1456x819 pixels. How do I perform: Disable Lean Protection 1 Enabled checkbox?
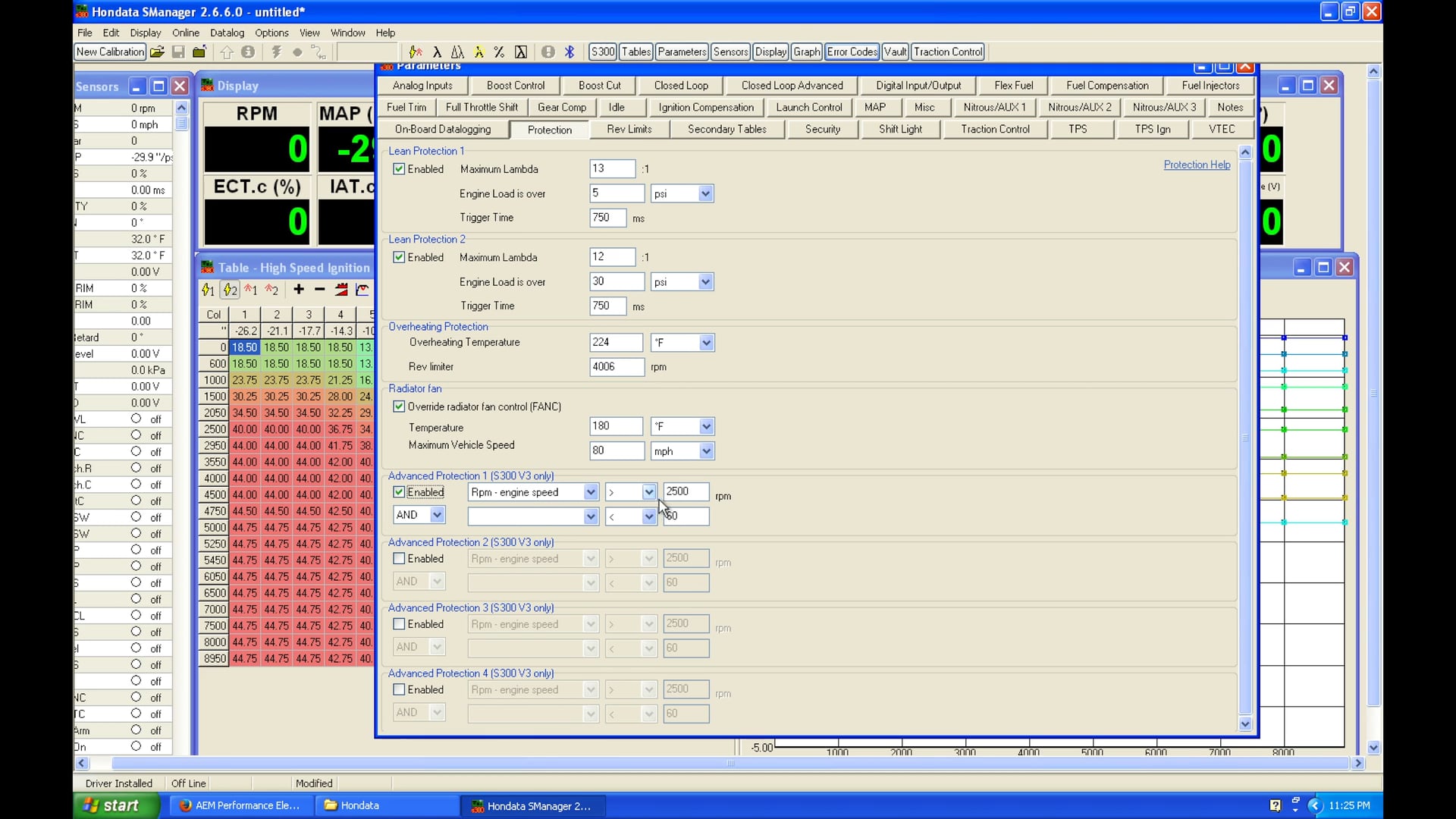(399, 169)
